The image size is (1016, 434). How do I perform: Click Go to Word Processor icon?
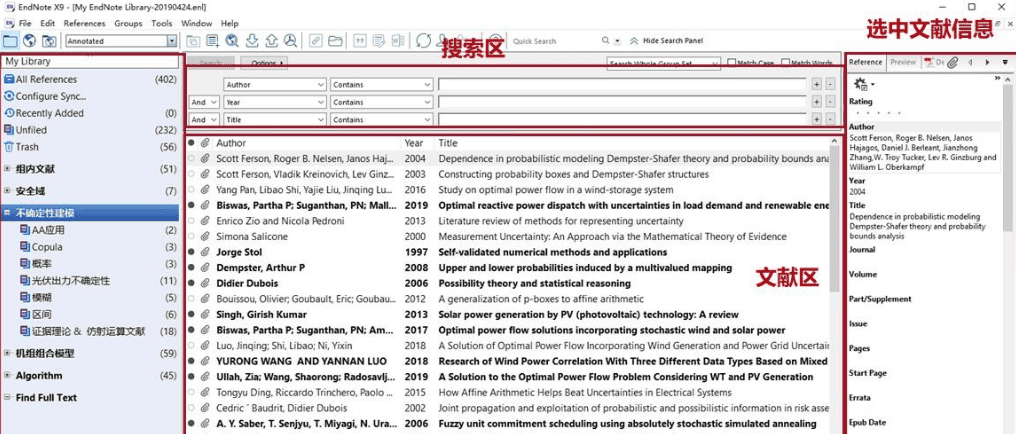398,41
